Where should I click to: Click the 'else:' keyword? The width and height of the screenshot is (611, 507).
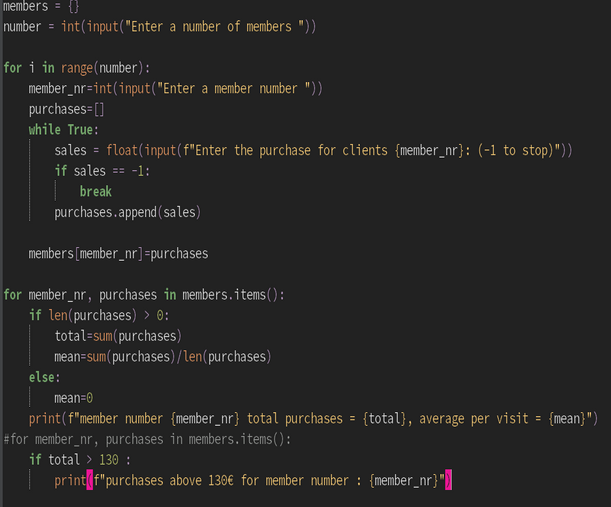pos(44,378)
